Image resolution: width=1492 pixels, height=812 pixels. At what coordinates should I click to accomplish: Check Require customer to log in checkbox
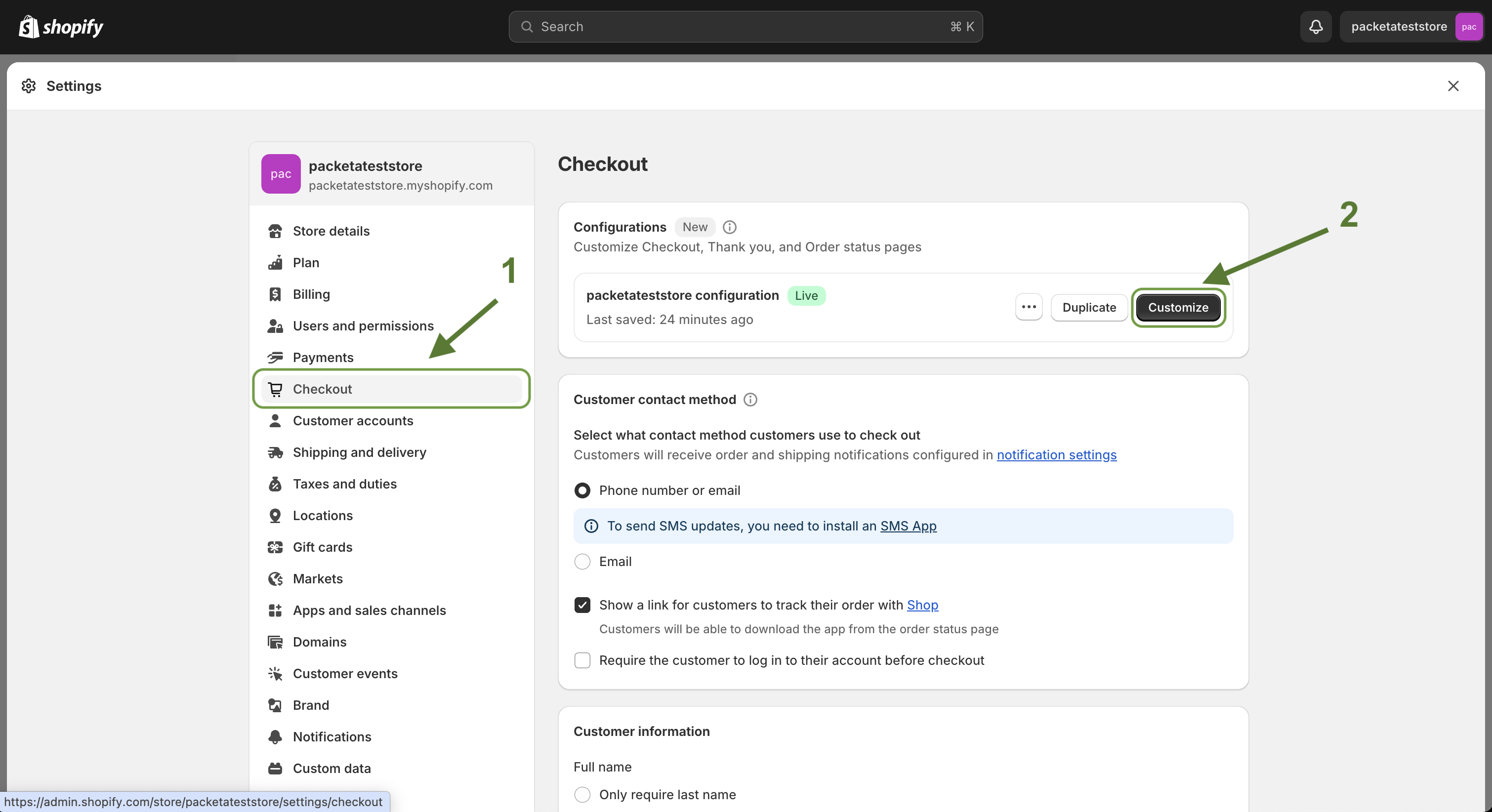pyautogui.click(x=582, y=660)
